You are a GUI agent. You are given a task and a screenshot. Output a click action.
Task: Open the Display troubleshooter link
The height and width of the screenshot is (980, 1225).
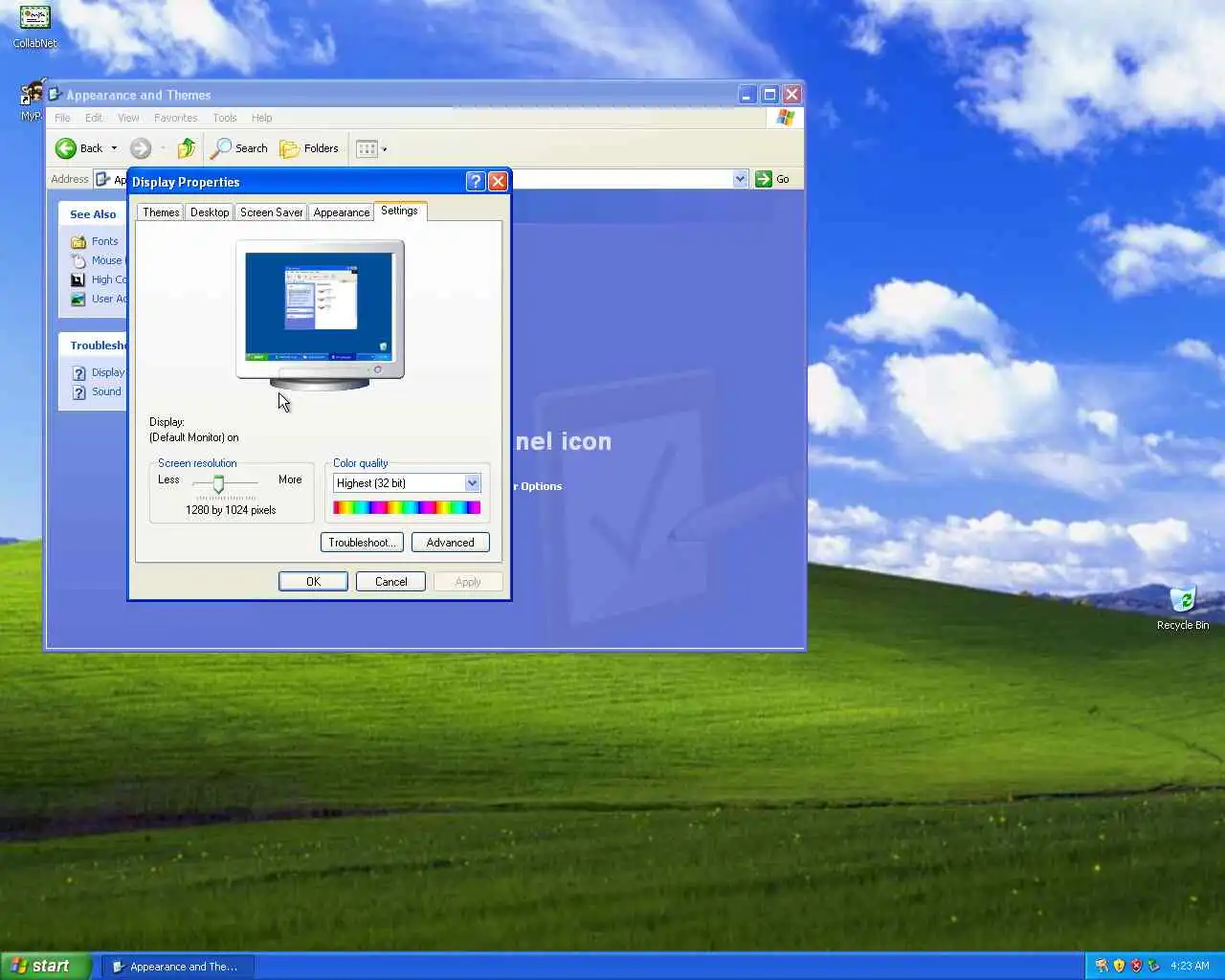tap(108, 372)
